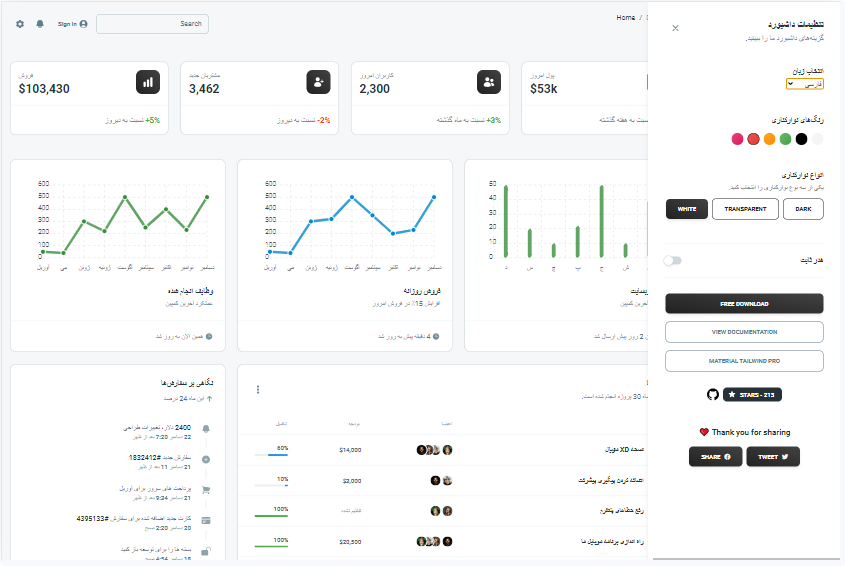Select the orange sidenav color swatch
This screenshot has height=566, width=845.
[x=770, y=139]
